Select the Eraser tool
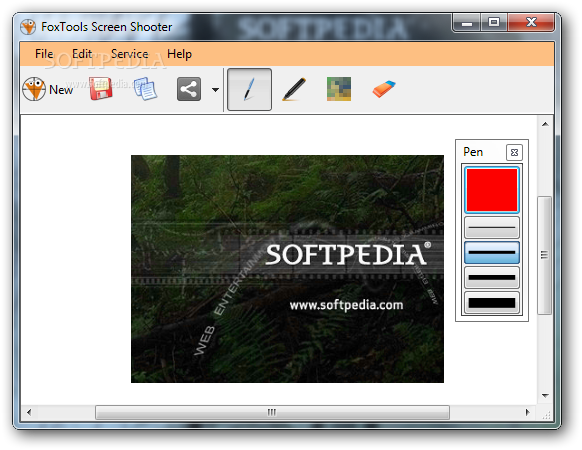This screenshot has height=450, width=582. [384, 89]
